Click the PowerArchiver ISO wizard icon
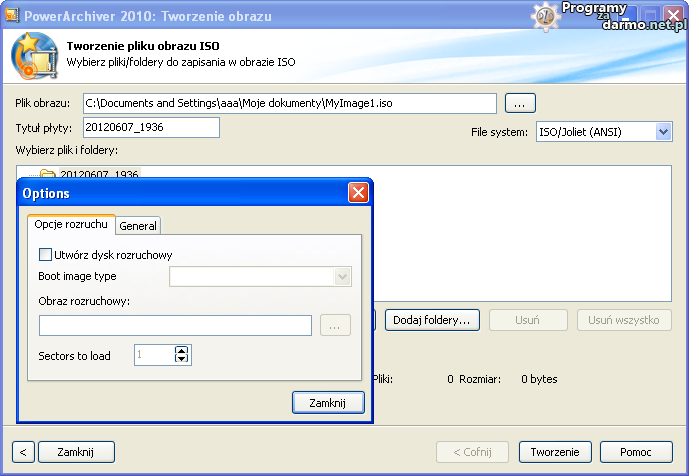The height and width of the screenshot is (476, 689). [35, 56]
